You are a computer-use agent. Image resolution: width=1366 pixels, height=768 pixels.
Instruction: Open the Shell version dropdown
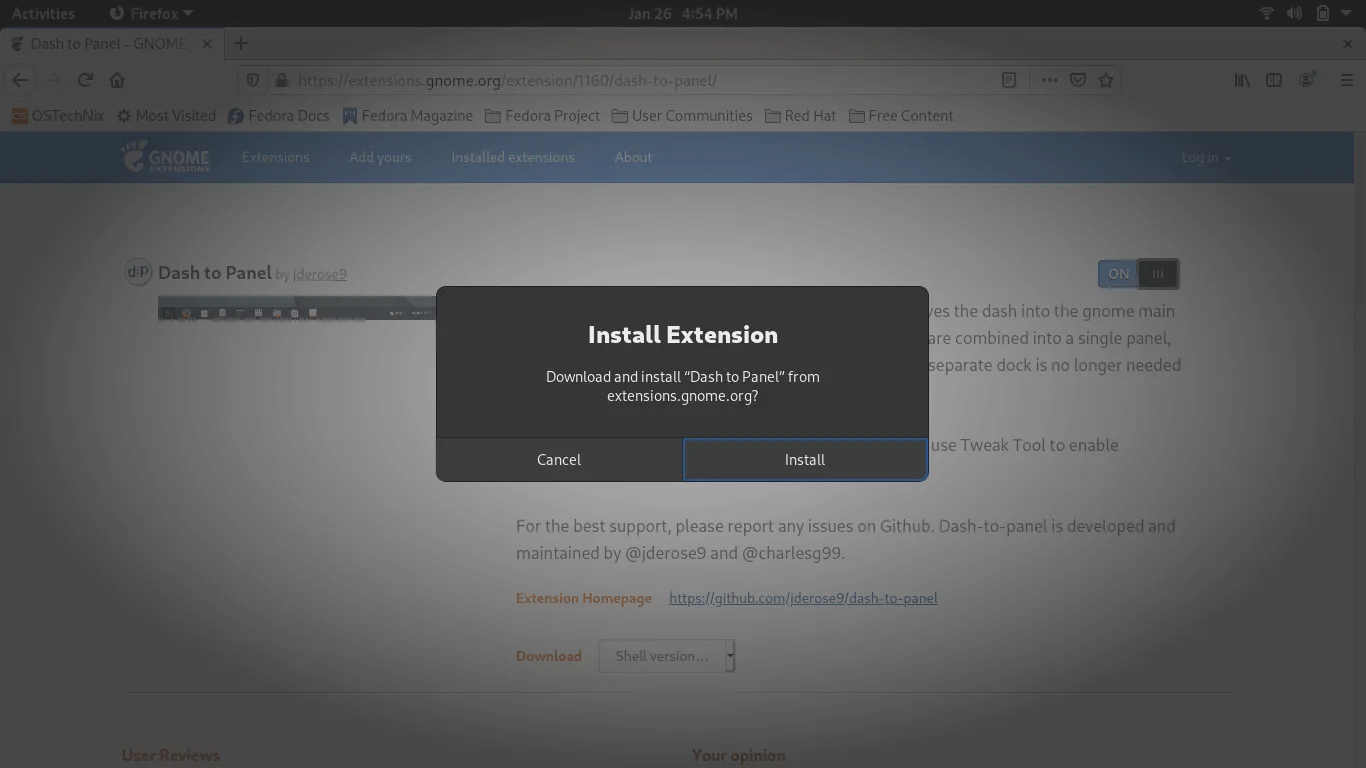coord(666,656)
